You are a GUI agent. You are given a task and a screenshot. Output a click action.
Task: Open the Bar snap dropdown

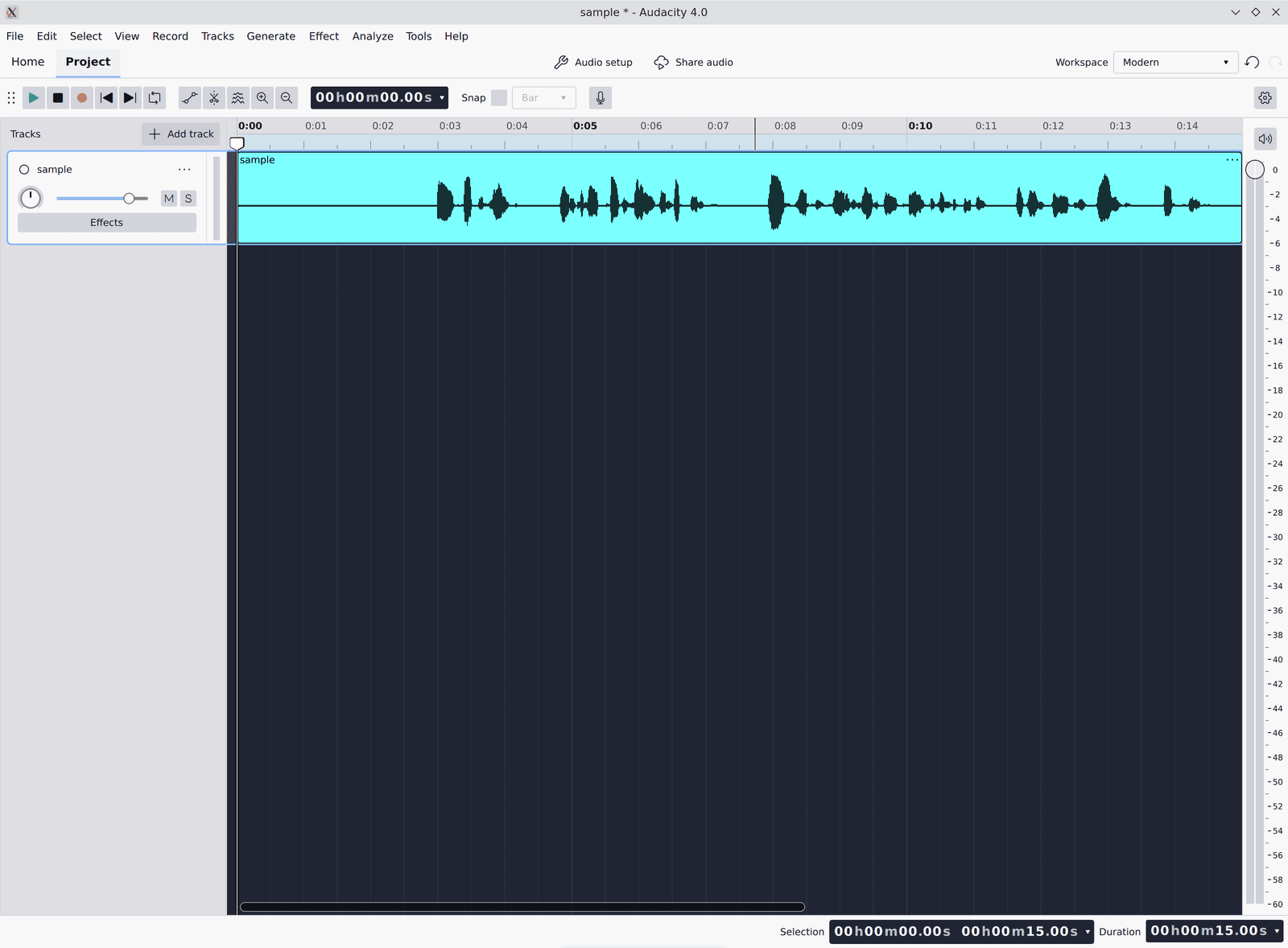pos(544,98)
